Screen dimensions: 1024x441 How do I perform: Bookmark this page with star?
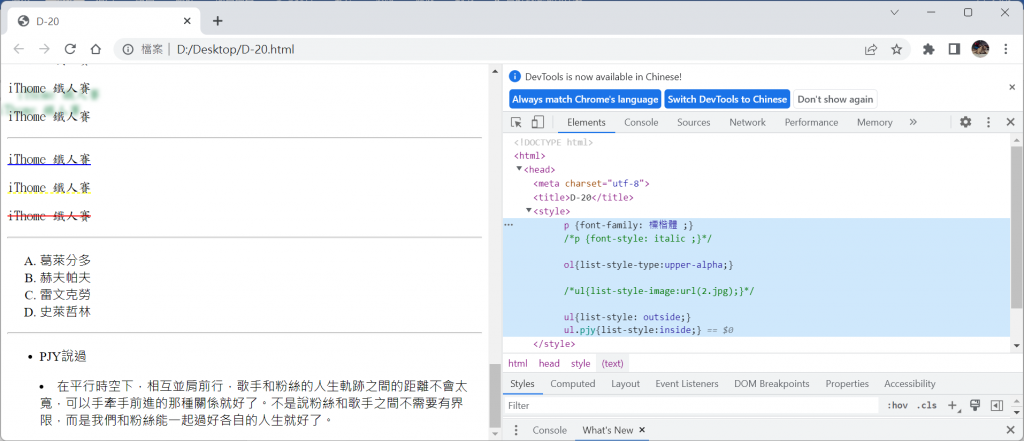point(897,49)
